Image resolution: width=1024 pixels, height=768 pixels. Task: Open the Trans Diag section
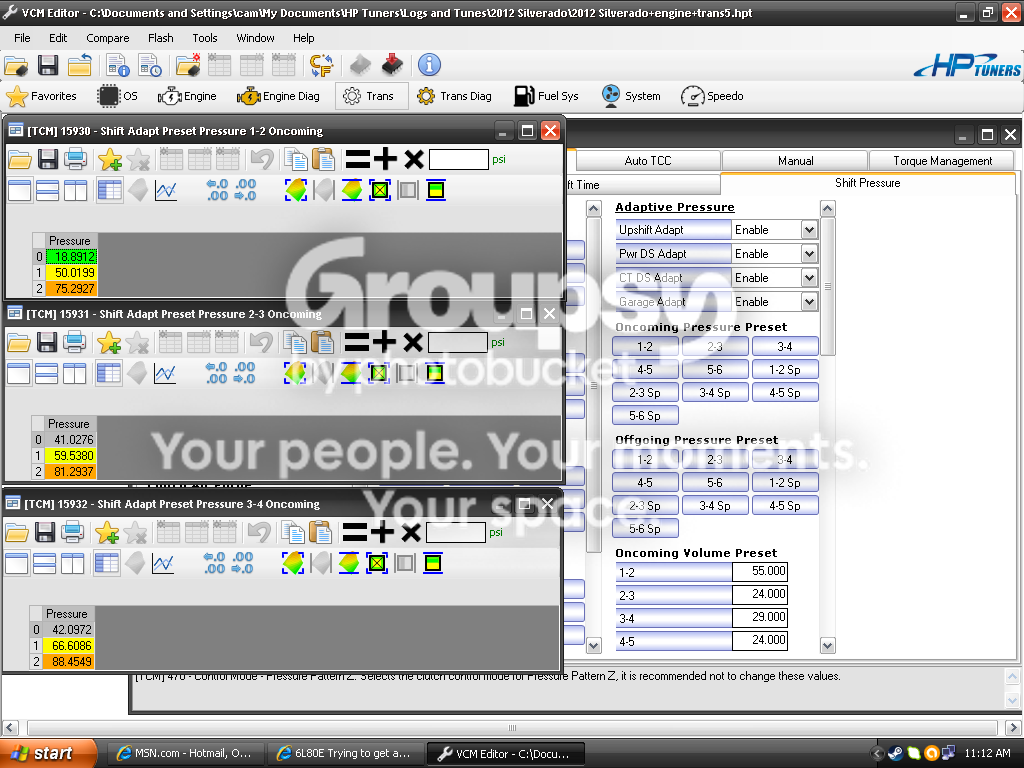pos(454,96)
